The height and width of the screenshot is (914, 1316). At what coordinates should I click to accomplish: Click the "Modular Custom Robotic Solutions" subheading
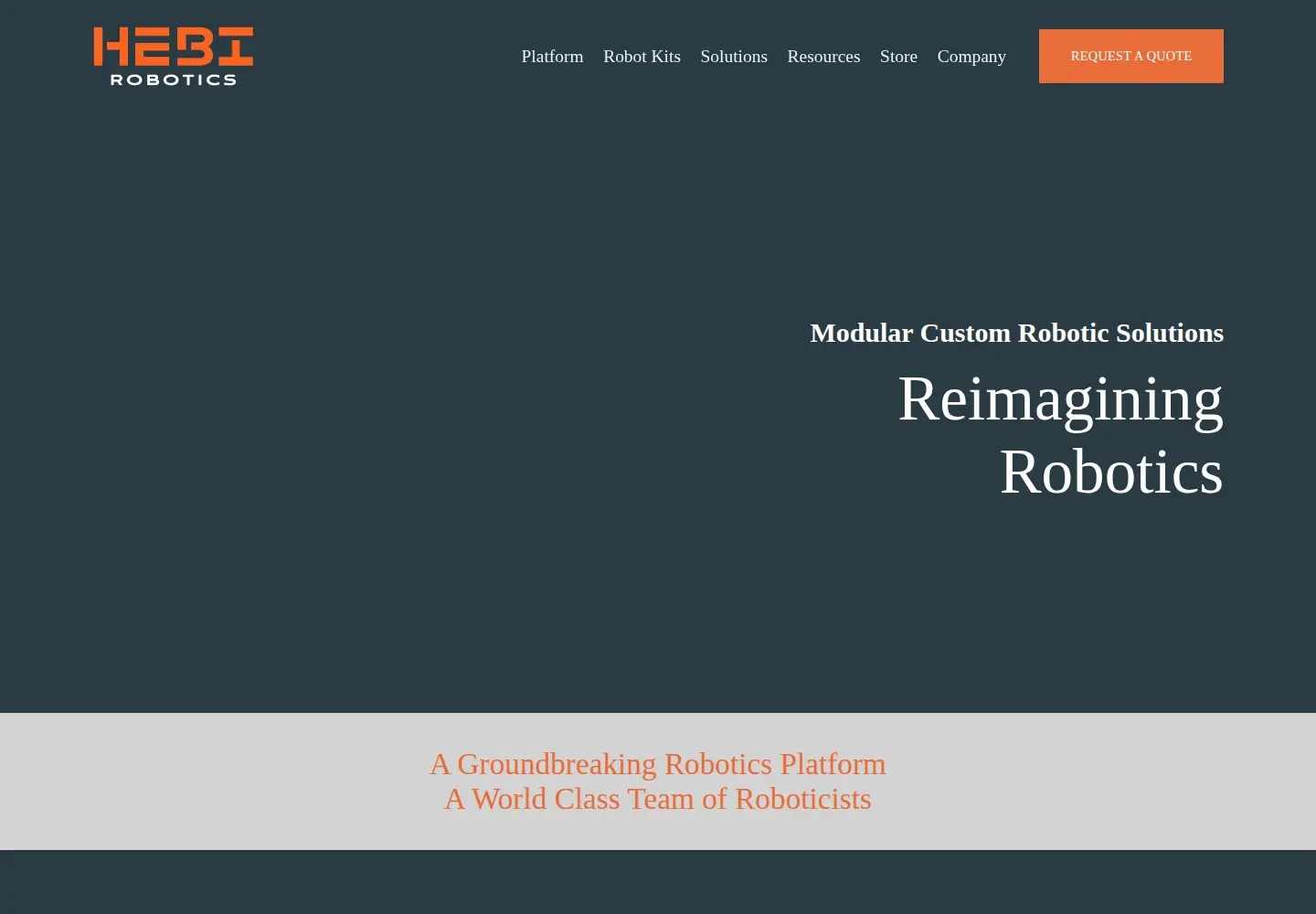tap(1016, 333)
